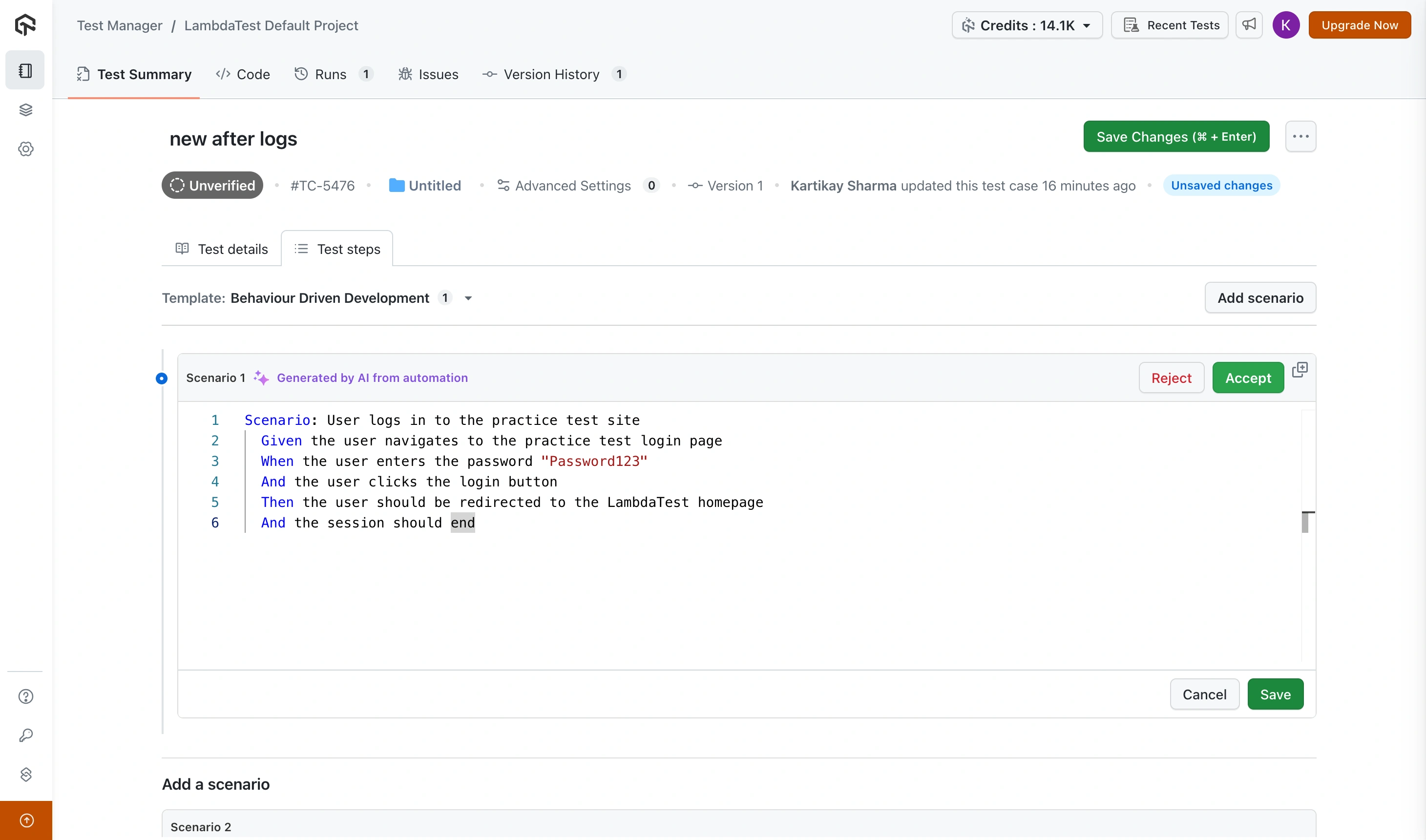1426x840 pixels.
Task: Open the settings gear in the sidebar
Action: tap(25, 149)
